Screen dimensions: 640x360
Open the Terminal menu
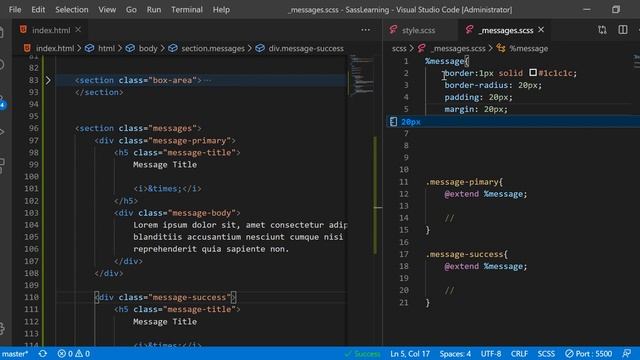pyautogui.click(x=187, y=9)
